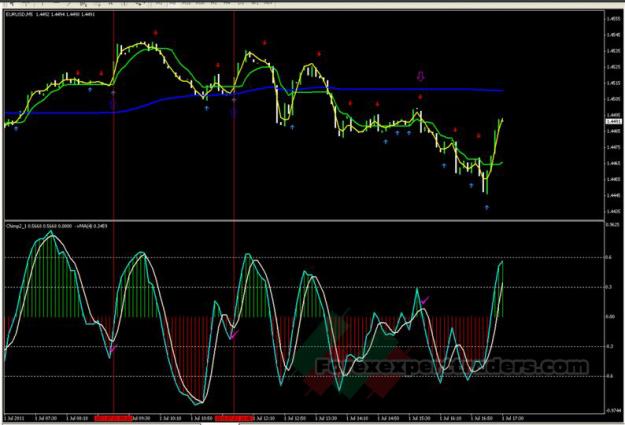Click the '1 Jul 13:30' time axis label
The image size is (625, 425).
pyautogui.click(x=326, y=418)
